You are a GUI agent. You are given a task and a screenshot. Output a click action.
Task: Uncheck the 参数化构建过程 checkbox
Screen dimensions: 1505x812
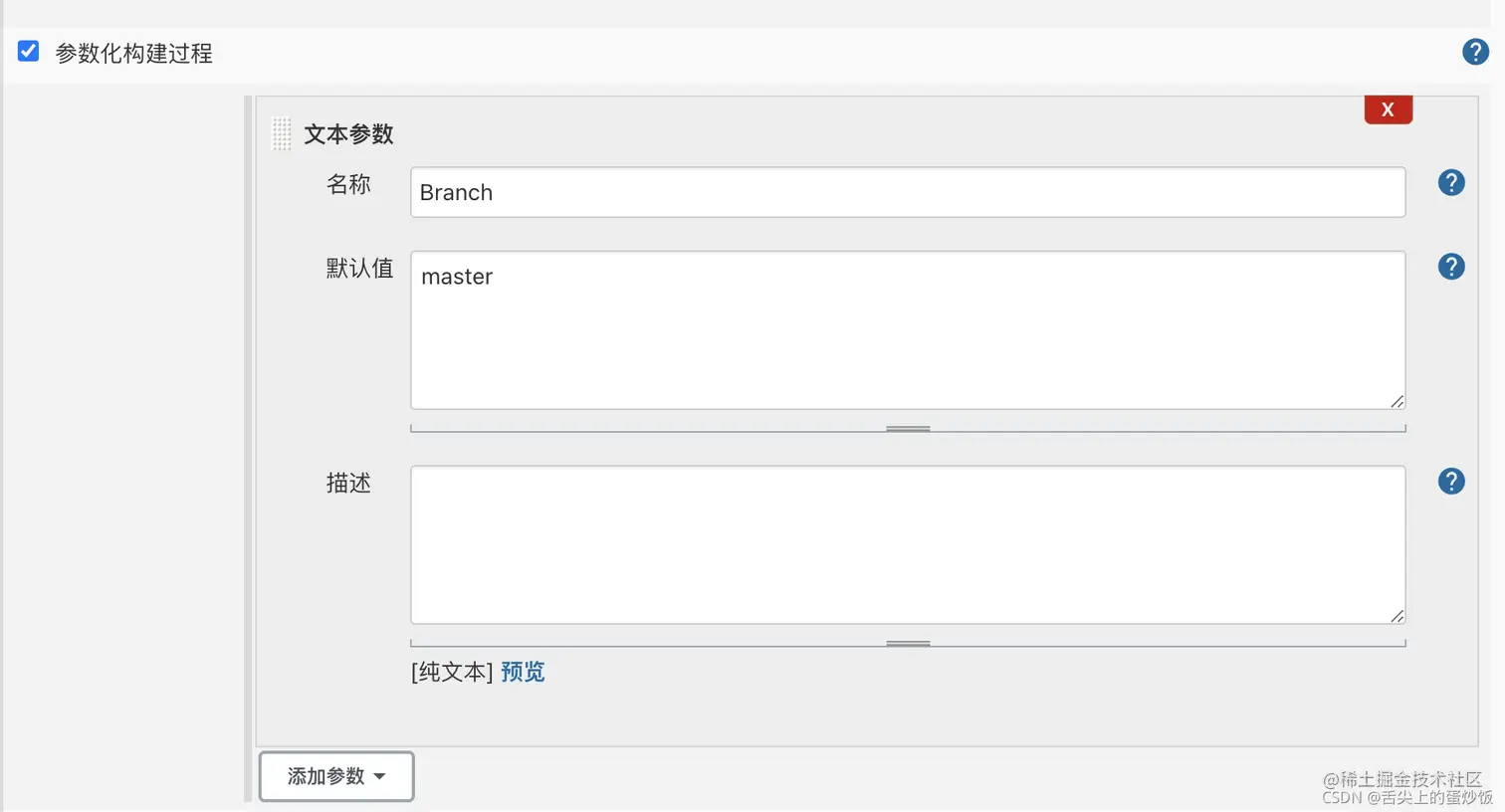coord(29,52)
